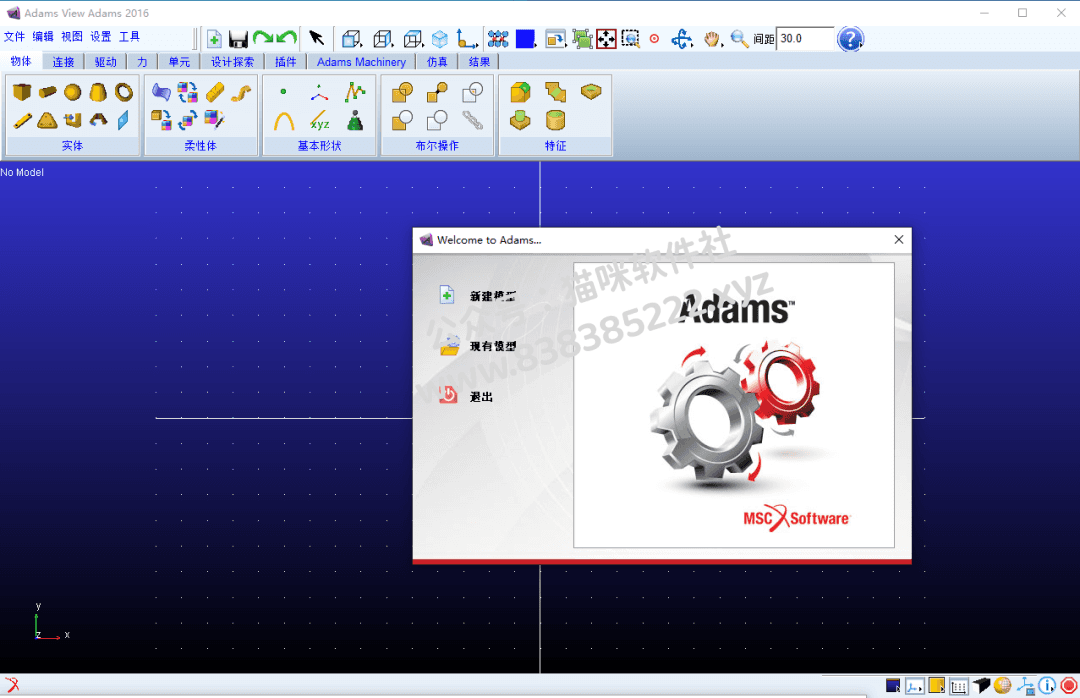1080x698 pixels.
Task: Click the Fit View toolbar icon
Action: (x=606, y=39)
